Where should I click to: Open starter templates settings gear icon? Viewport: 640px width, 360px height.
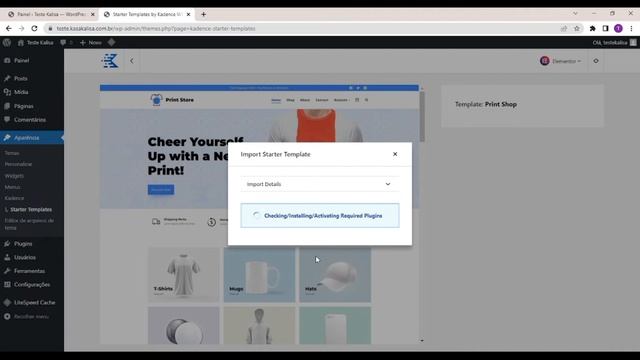(596, 61)
